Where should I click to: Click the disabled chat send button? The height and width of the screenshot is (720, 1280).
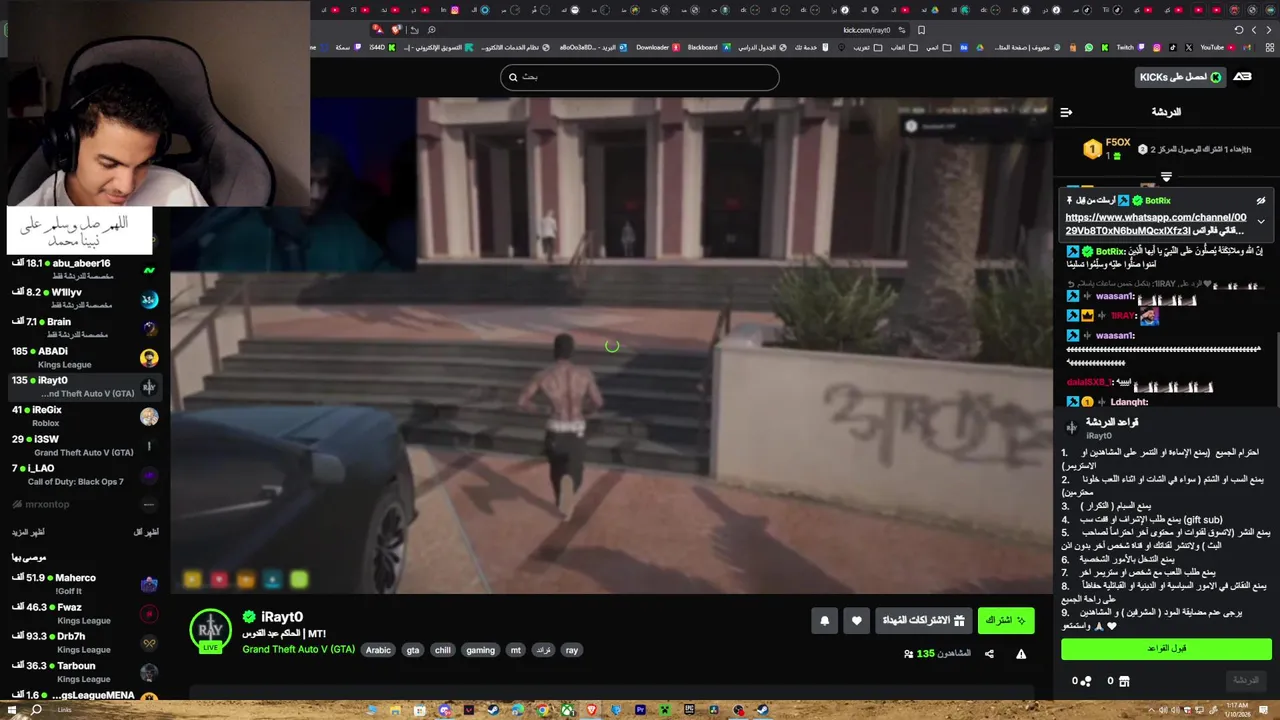point(1245,680)
